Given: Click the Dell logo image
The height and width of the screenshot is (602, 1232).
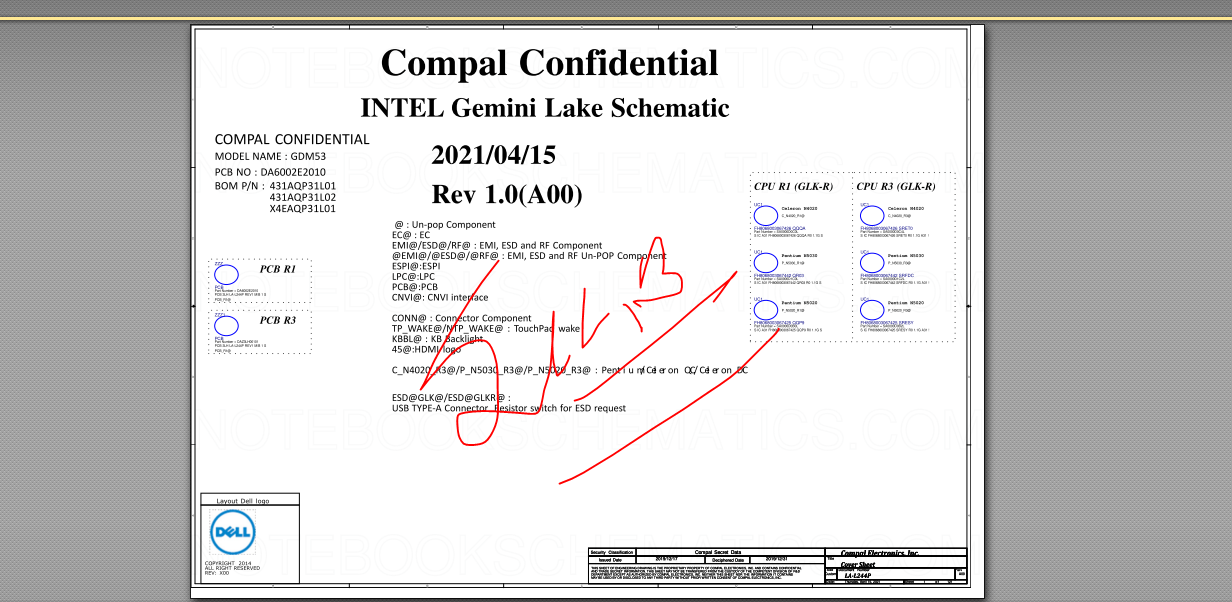Looking at the screenshot, I should click(x=232, y=533).
